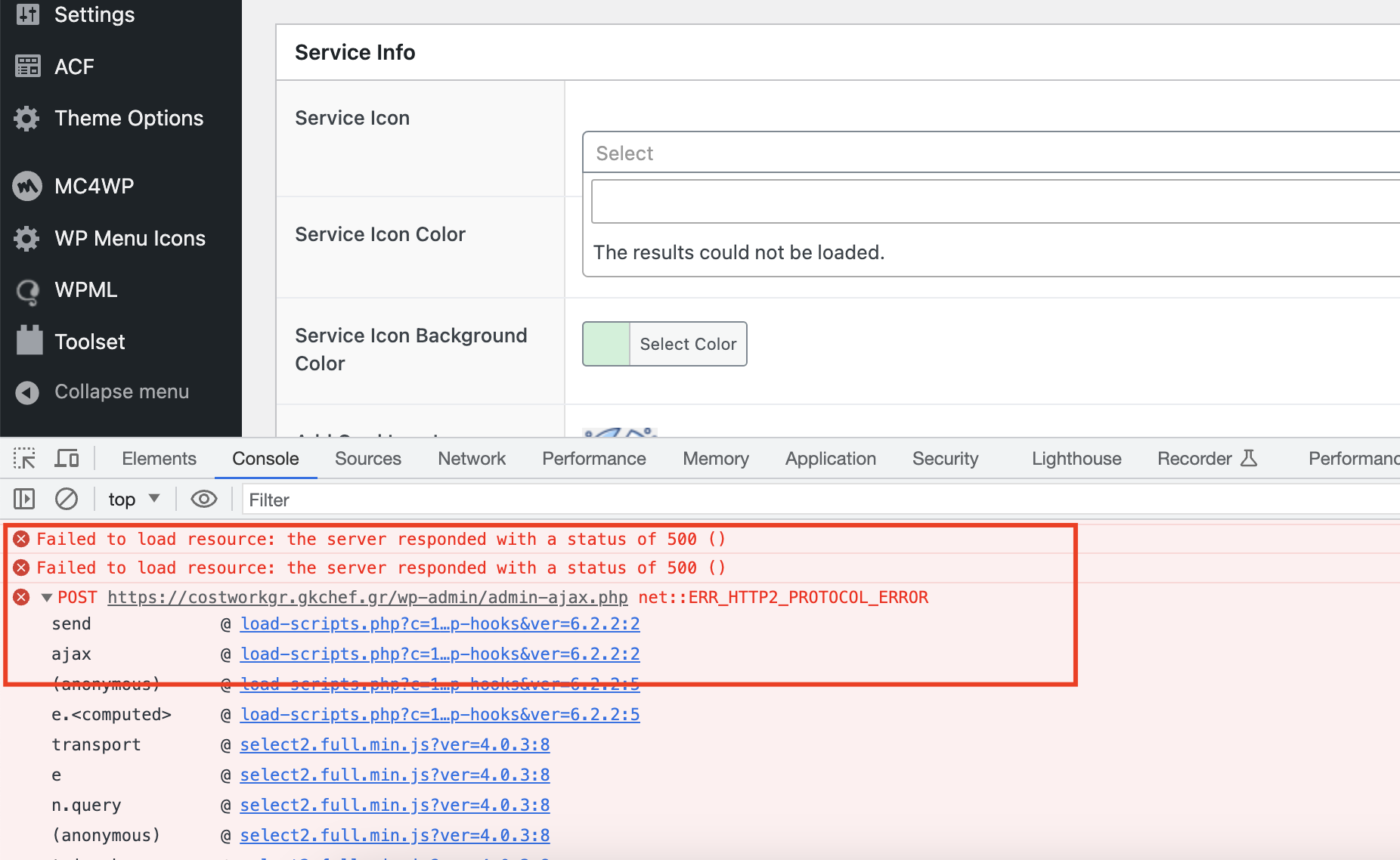Switch to the Elements tab
This screenshot has height=860, width=1400.
click(159, 459)
